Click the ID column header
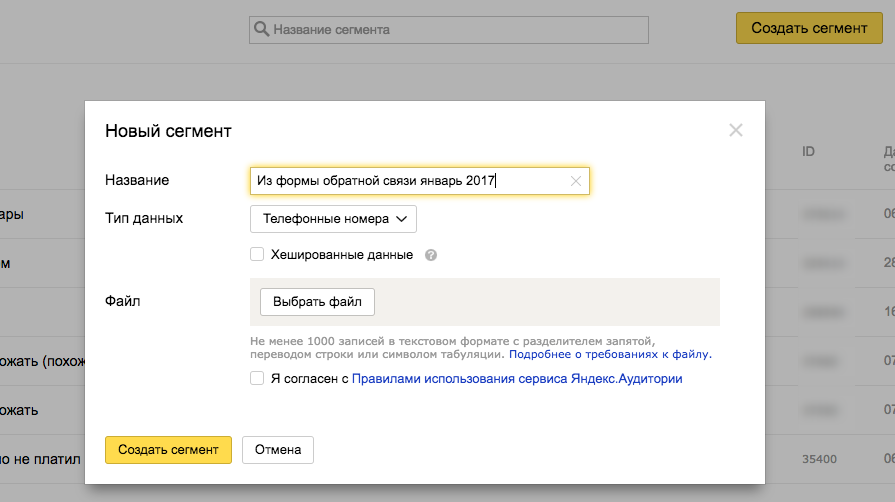This screenshot has height=502, width=895. click(x=809, y=152)
